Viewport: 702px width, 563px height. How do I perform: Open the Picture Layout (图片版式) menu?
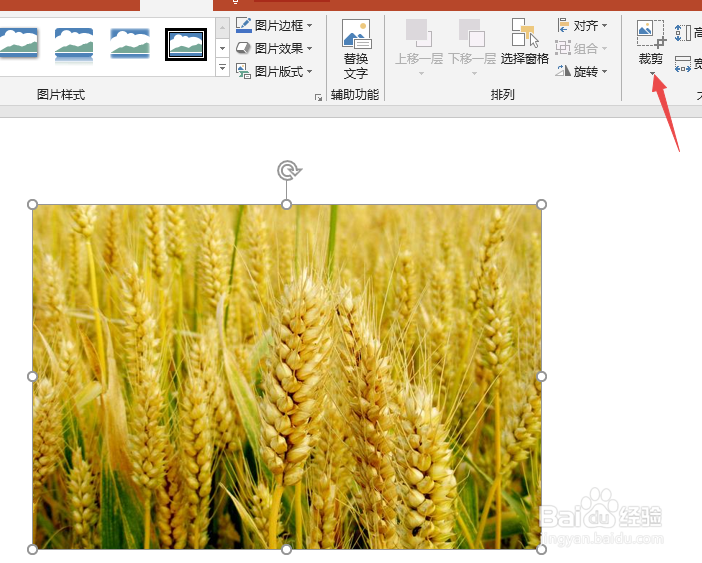click(x=274, y=71)
